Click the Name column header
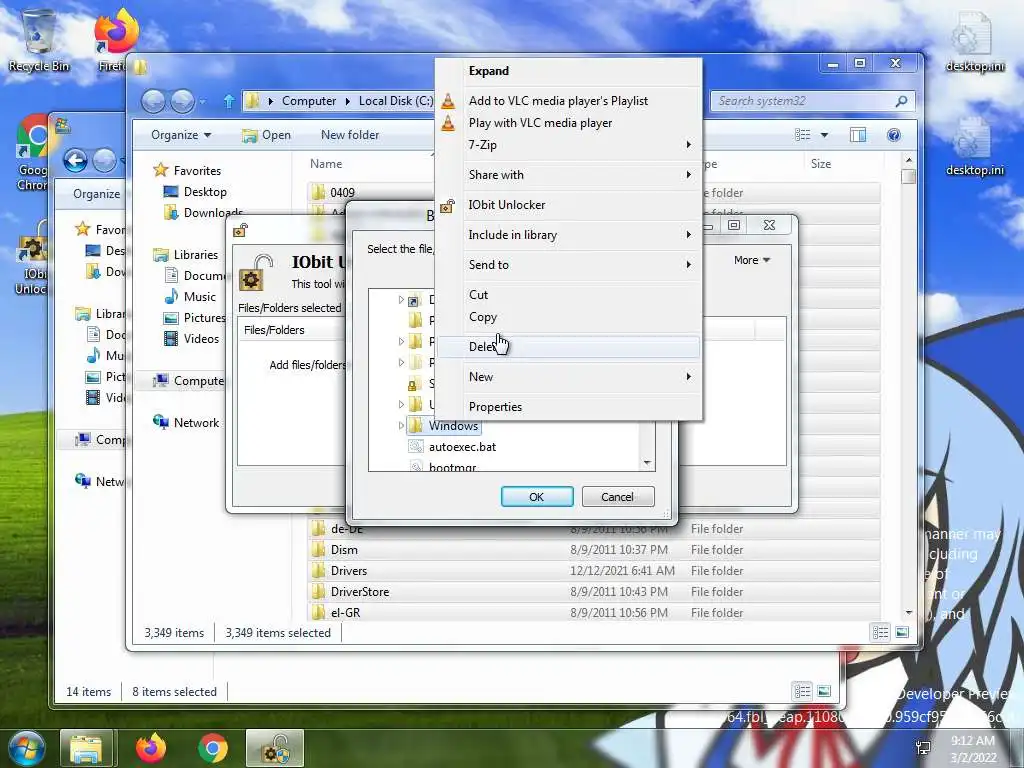The height and width of the screenshot is (768, 1024). tap(326, 164)
